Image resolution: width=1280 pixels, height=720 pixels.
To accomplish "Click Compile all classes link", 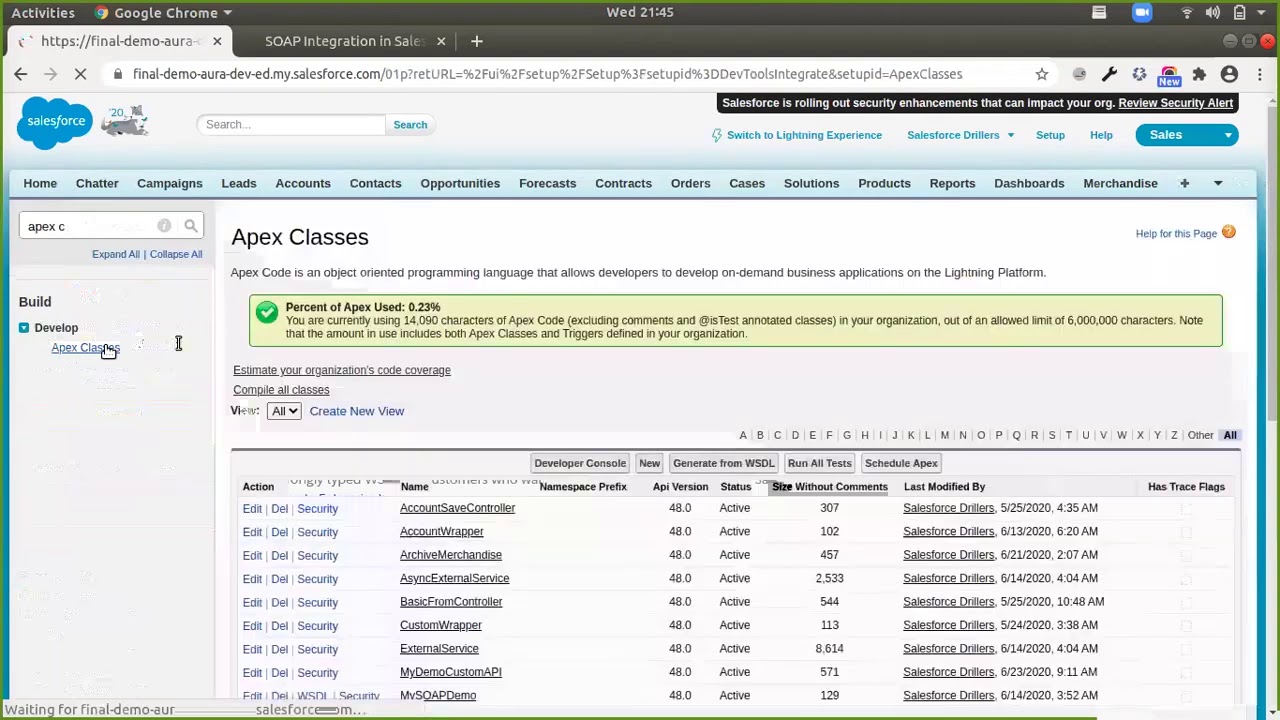I will [x=281, y=390].
